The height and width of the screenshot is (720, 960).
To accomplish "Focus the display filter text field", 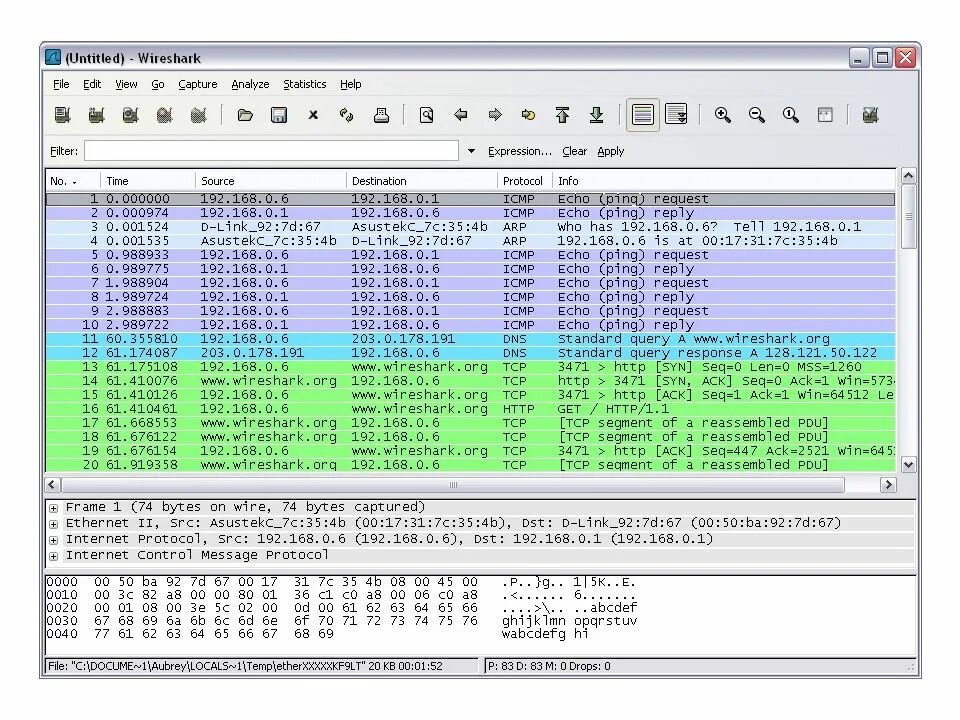I will (x=271, y=151).
